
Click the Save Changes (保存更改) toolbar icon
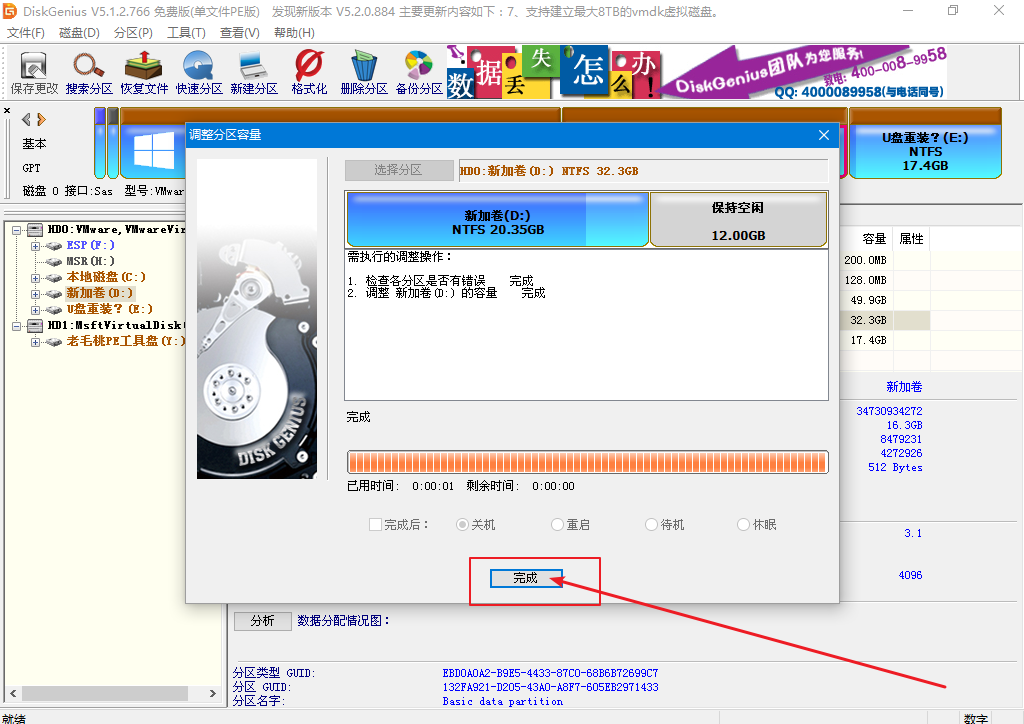34,72
